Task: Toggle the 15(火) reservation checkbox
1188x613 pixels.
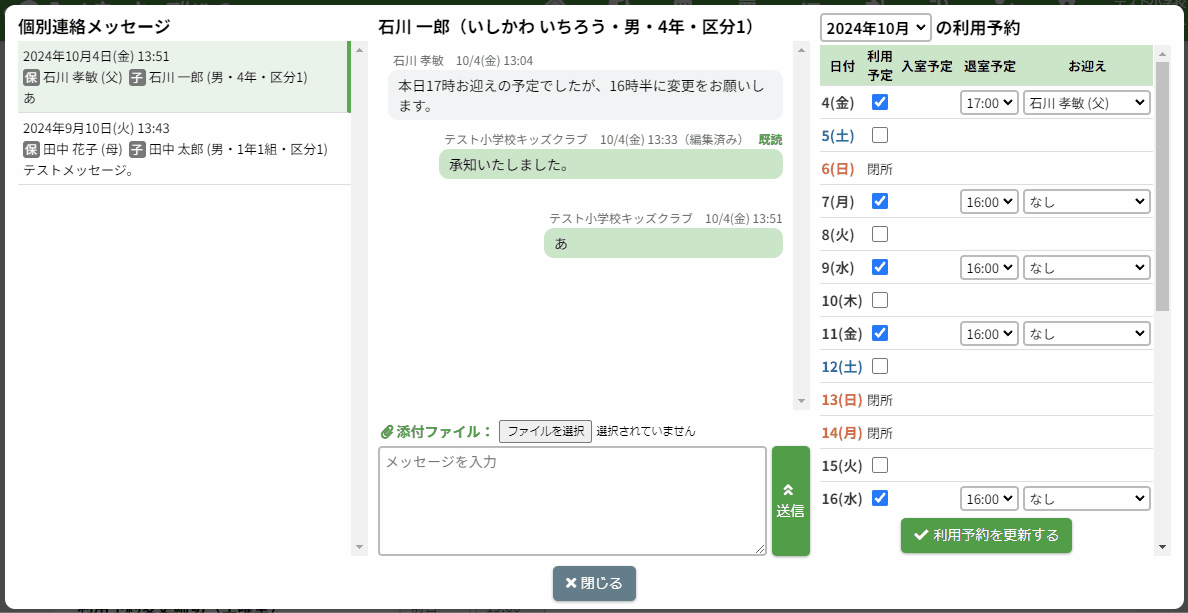Action: coord(880,465)
